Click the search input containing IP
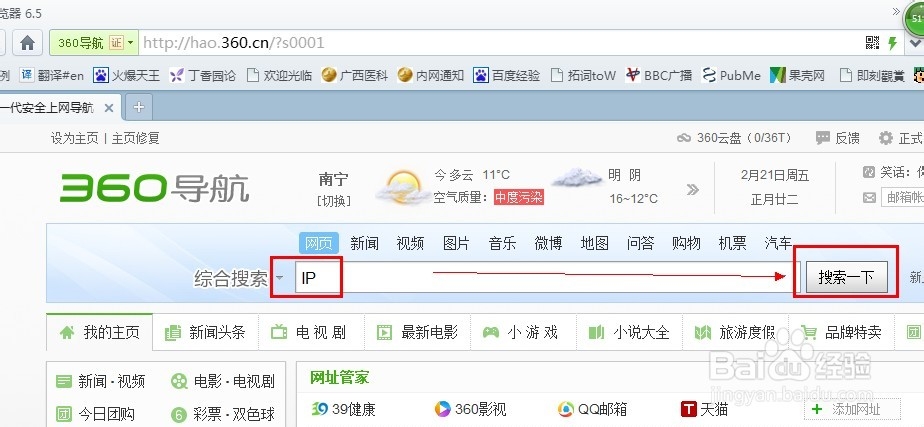This screenshot has width=924, height=427. (x=548, y=277)
